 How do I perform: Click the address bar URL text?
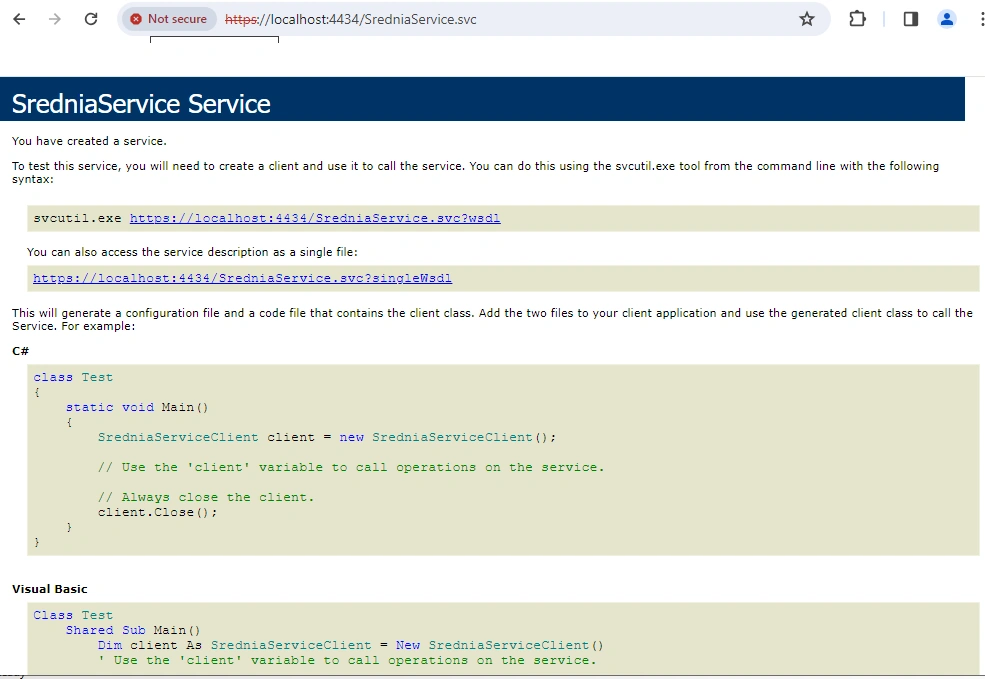[x=351, y=19]
